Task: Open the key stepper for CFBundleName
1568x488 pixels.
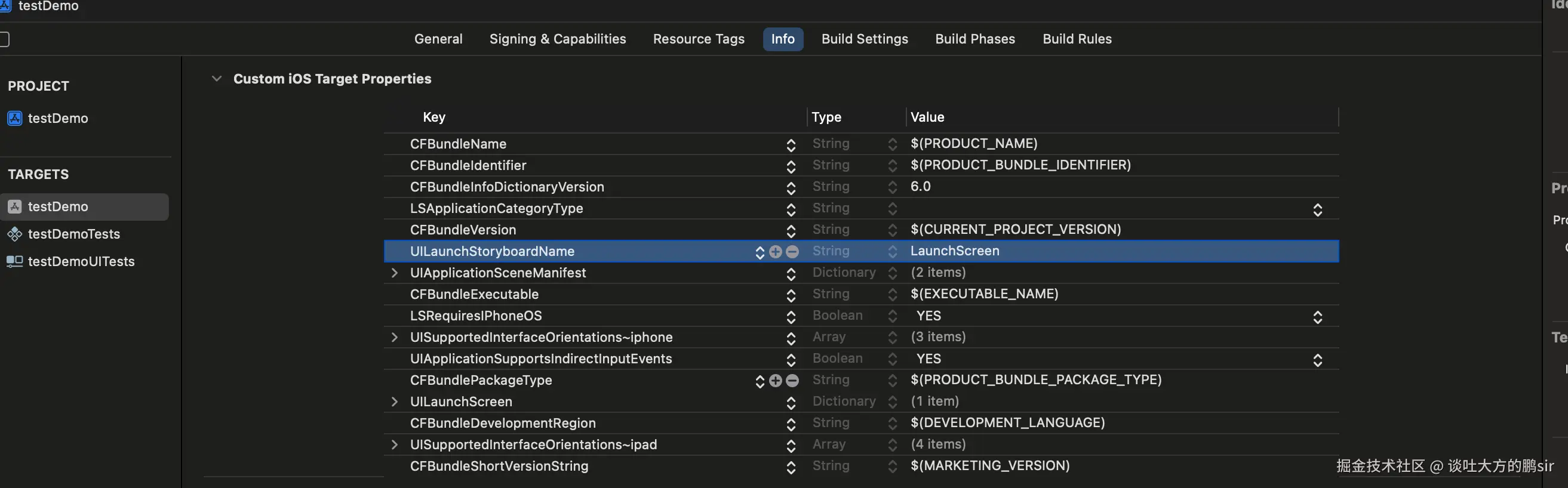Action: coord(791,145)
